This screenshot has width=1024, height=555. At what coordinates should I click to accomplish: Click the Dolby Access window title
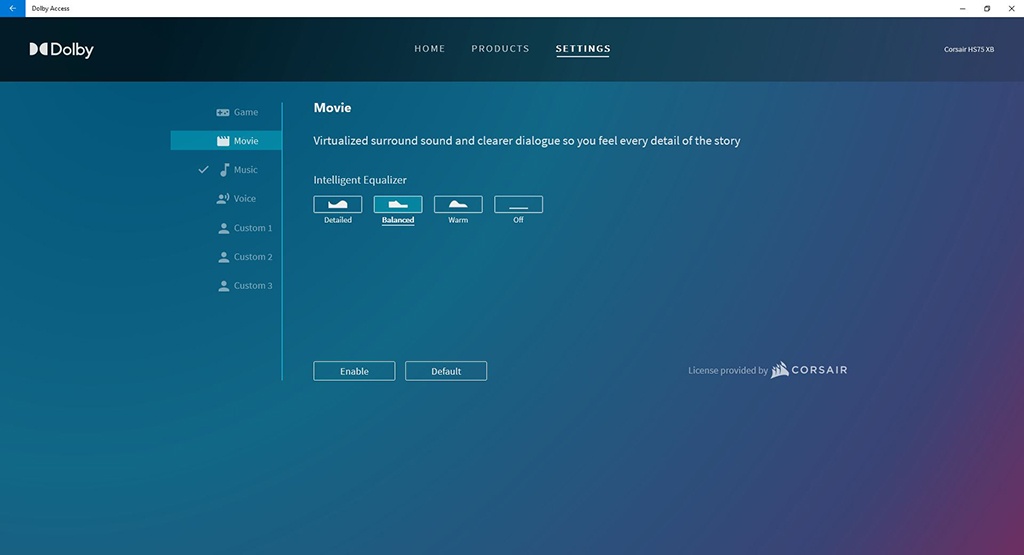50,8
